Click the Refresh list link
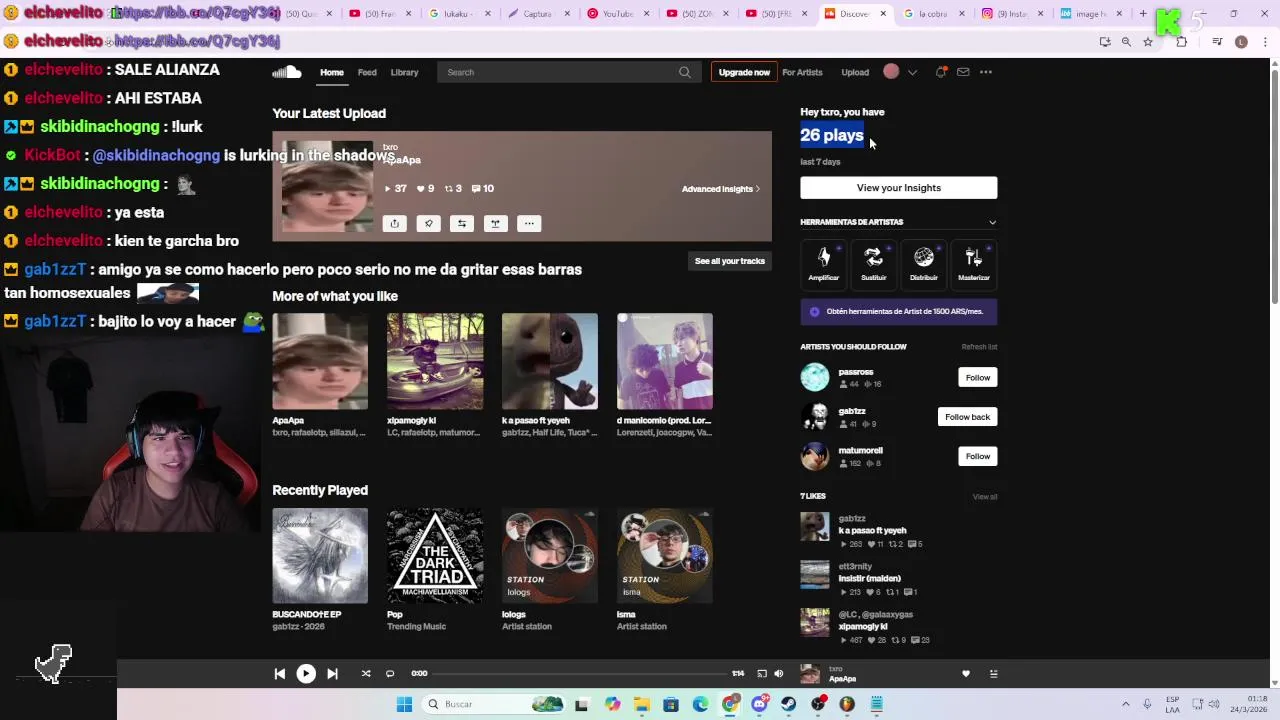The width and height of the screenshot is (1280, 720). tap(979, 347)
